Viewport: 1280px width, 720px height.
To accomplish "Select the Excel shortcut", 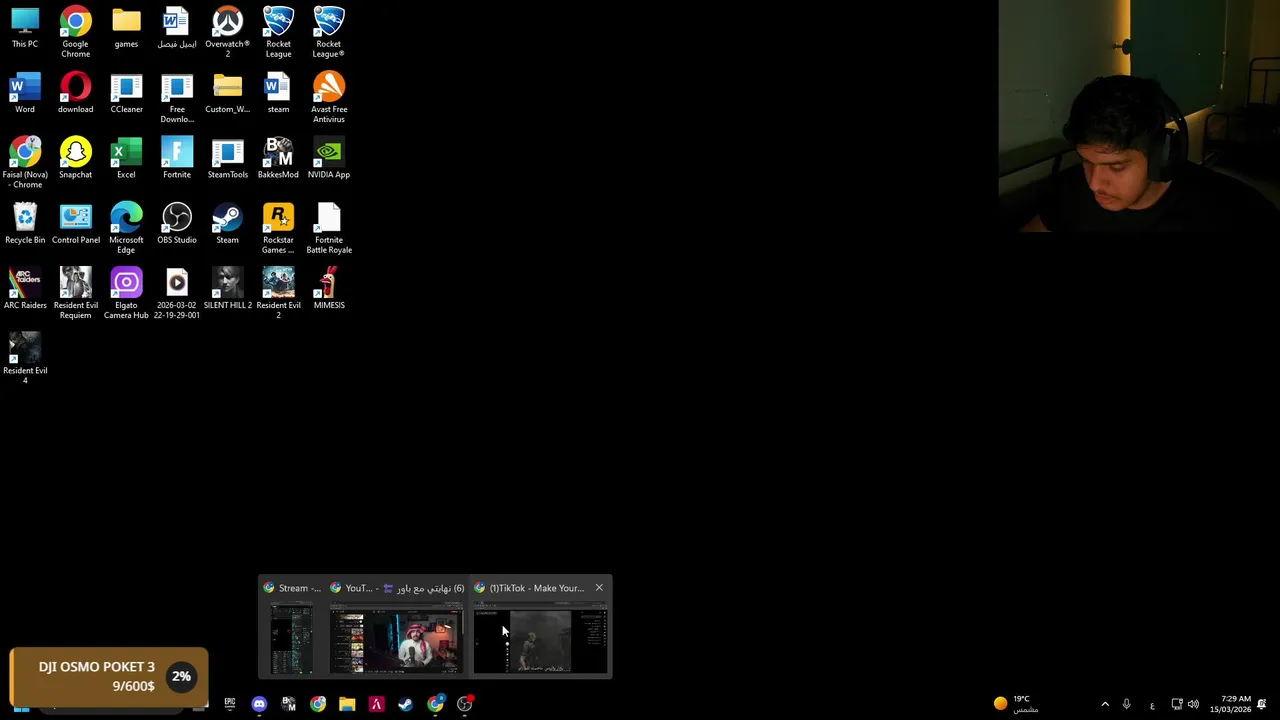I will pos(126,159).
